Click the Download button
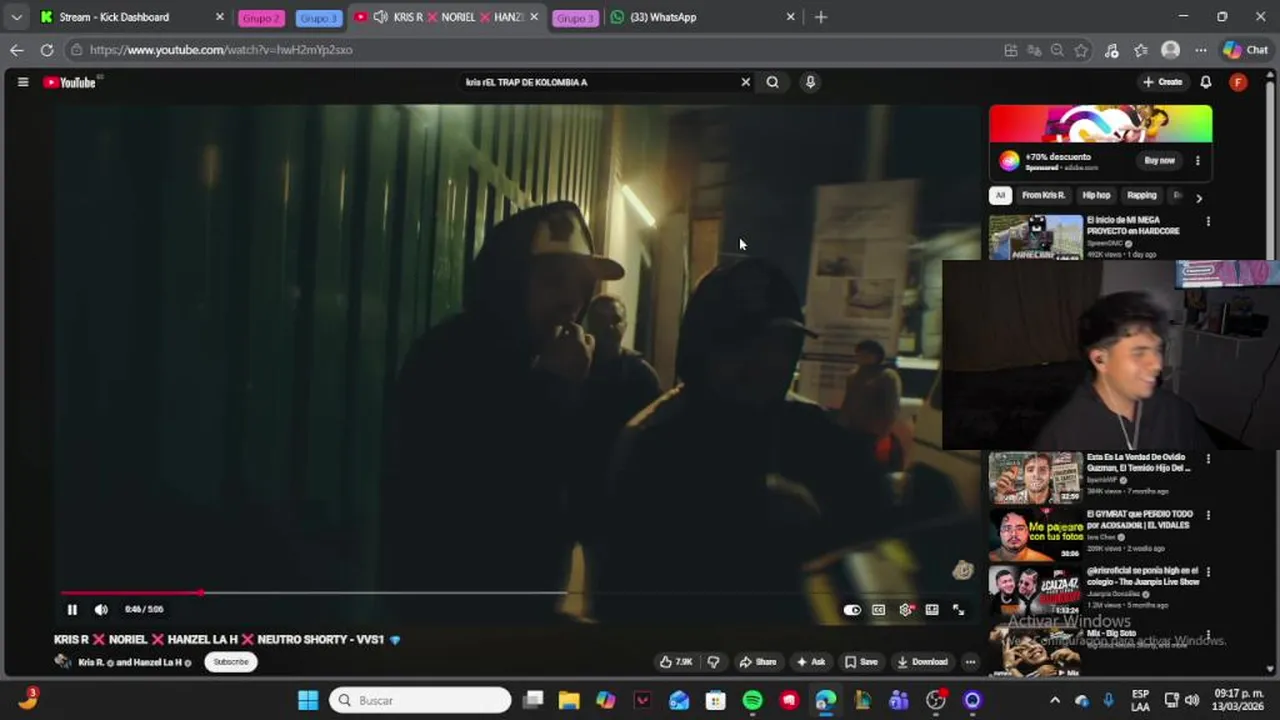The height and width of the screenshot is (720, 1280). coord(922,662)
